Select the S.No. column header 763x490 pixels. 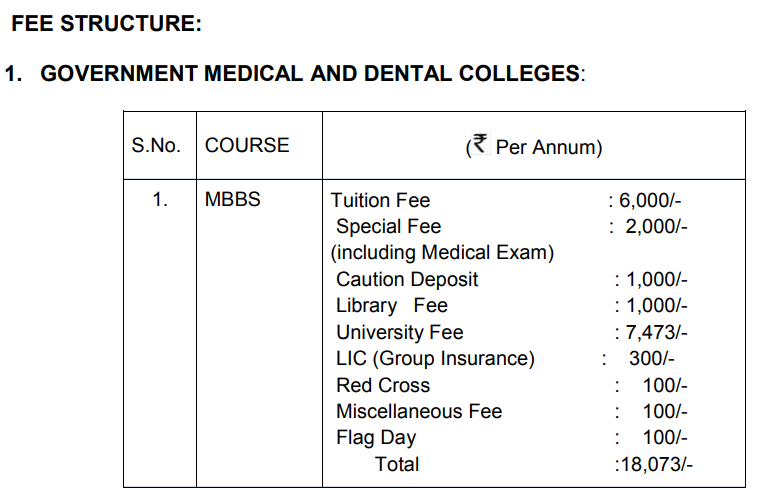[x=156, y=146]
